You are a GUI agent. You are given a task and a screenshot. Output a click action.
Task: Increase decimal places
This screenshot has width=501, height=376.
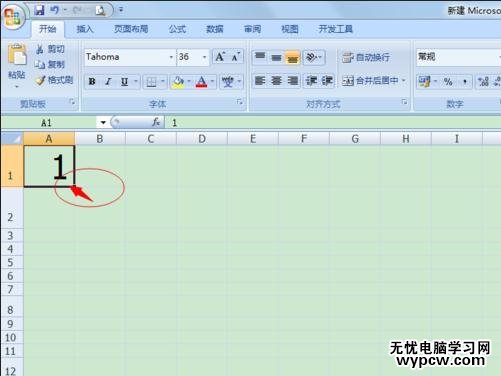click(x=483, y=82)
